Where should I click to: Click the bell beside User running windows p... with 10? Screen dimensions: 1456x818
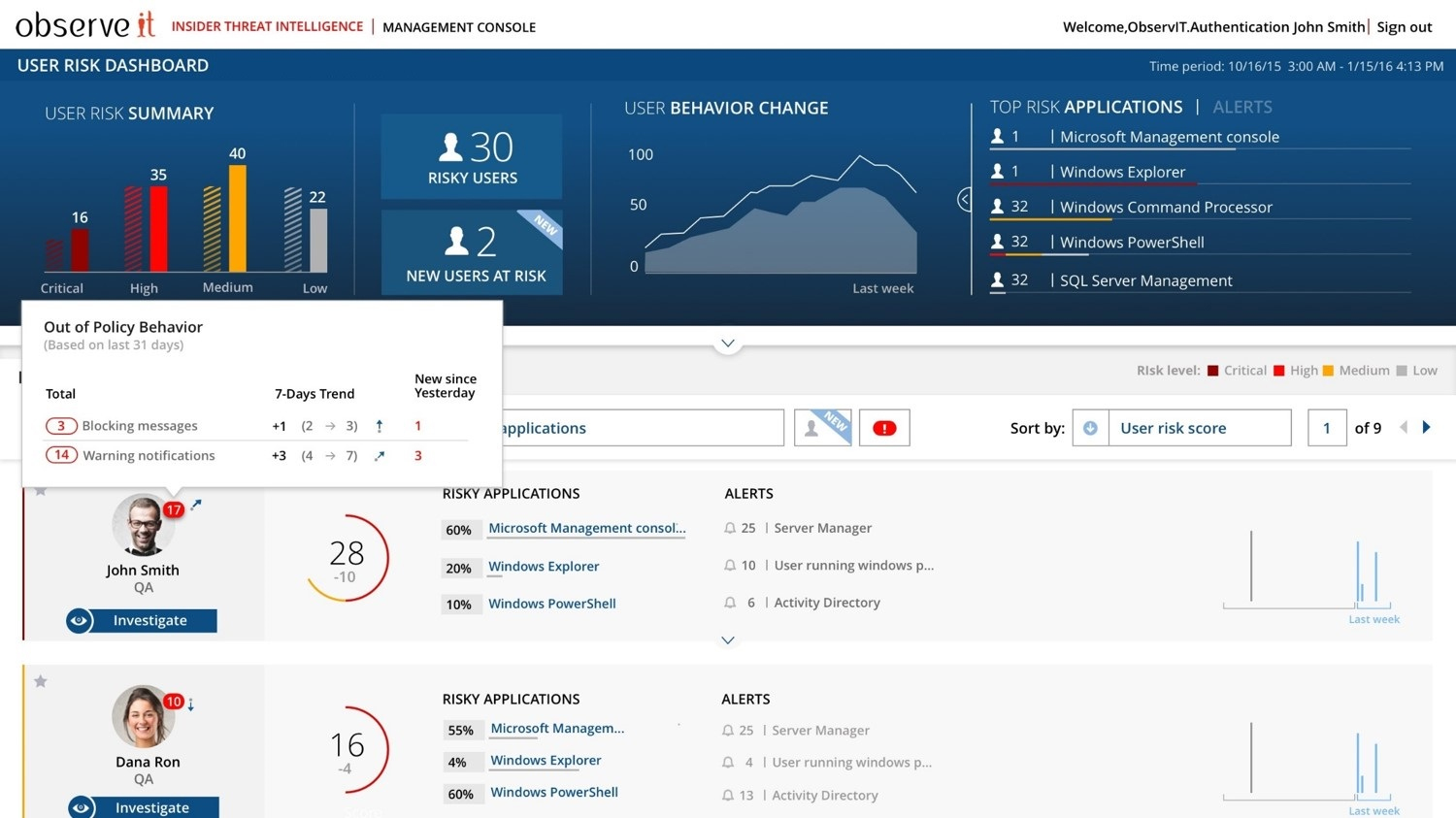tap(730, 565)
